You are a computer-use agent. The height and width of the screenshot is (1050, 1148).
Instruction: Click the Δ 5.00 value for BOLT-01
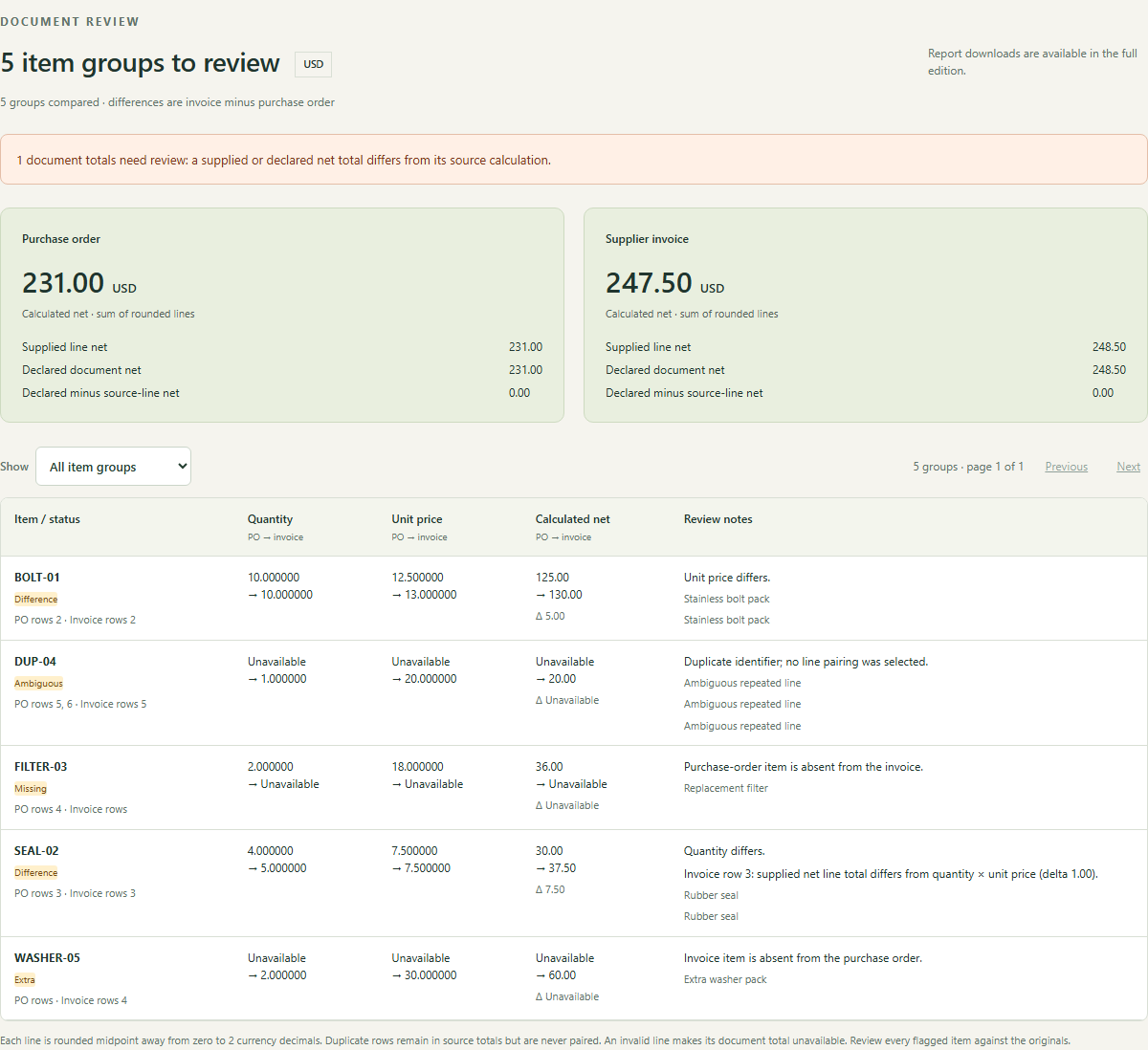pos(550,617)
